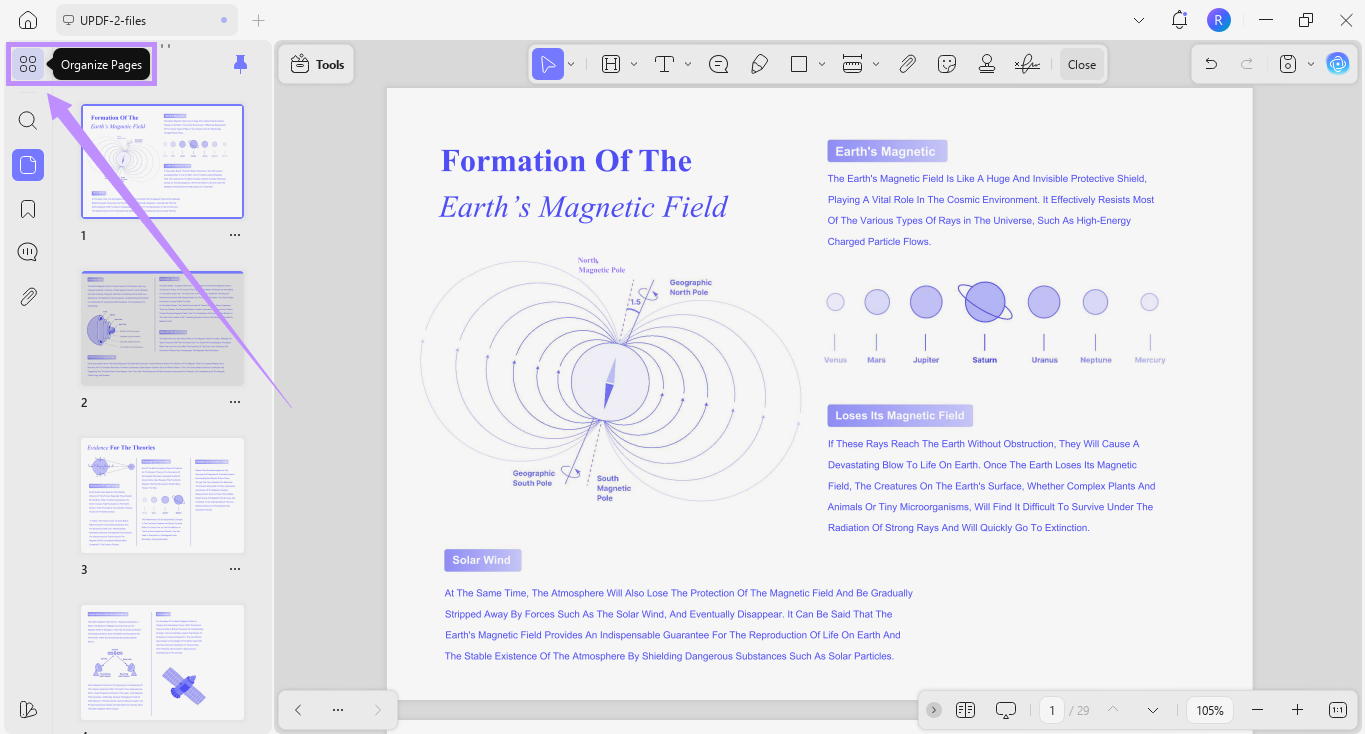Choose the stamp tool
Image resolution: width=1365 pixels, height=734 pixels.
(x=987, y=64)
